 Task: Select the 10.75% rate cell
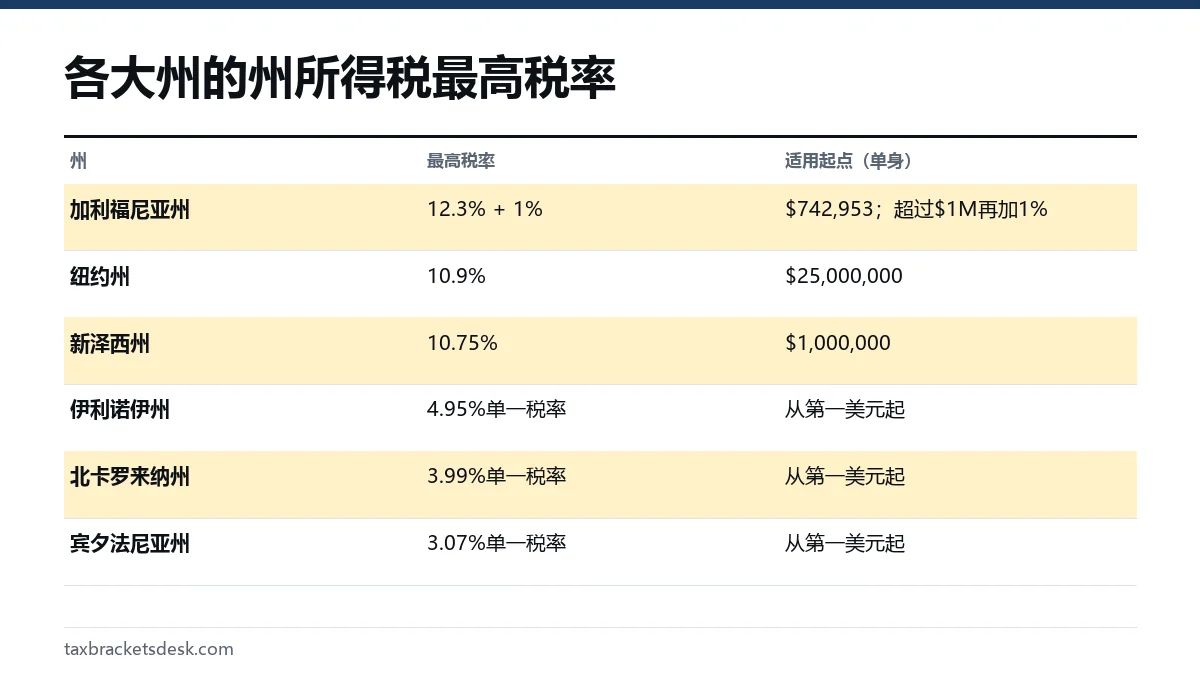[x=462, y=343]
